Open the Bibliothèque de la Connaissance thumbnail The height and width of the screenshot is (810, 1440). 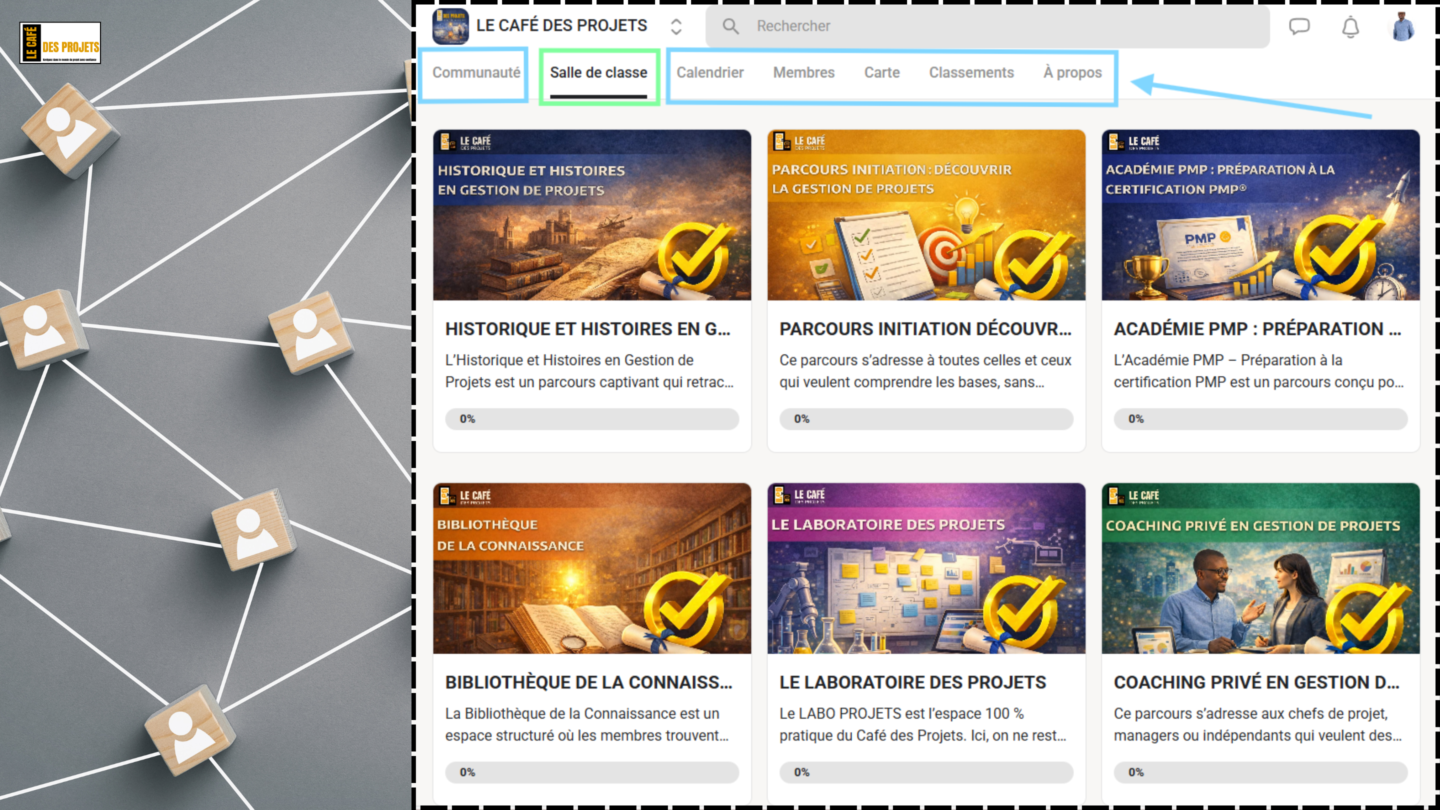coord(592,569)
